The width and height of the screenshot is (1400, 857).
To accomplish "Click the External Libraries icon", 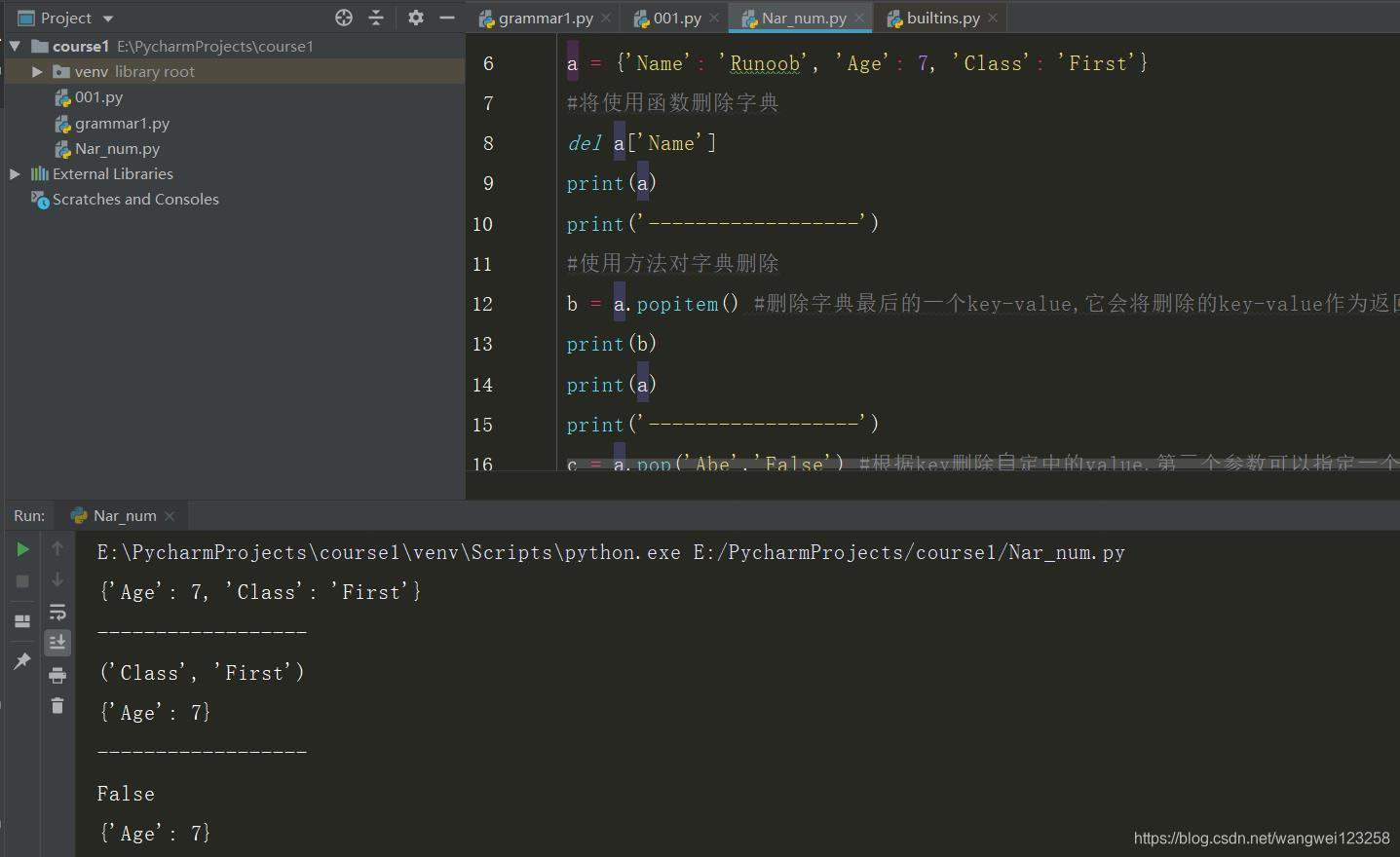I will (40, 173).
